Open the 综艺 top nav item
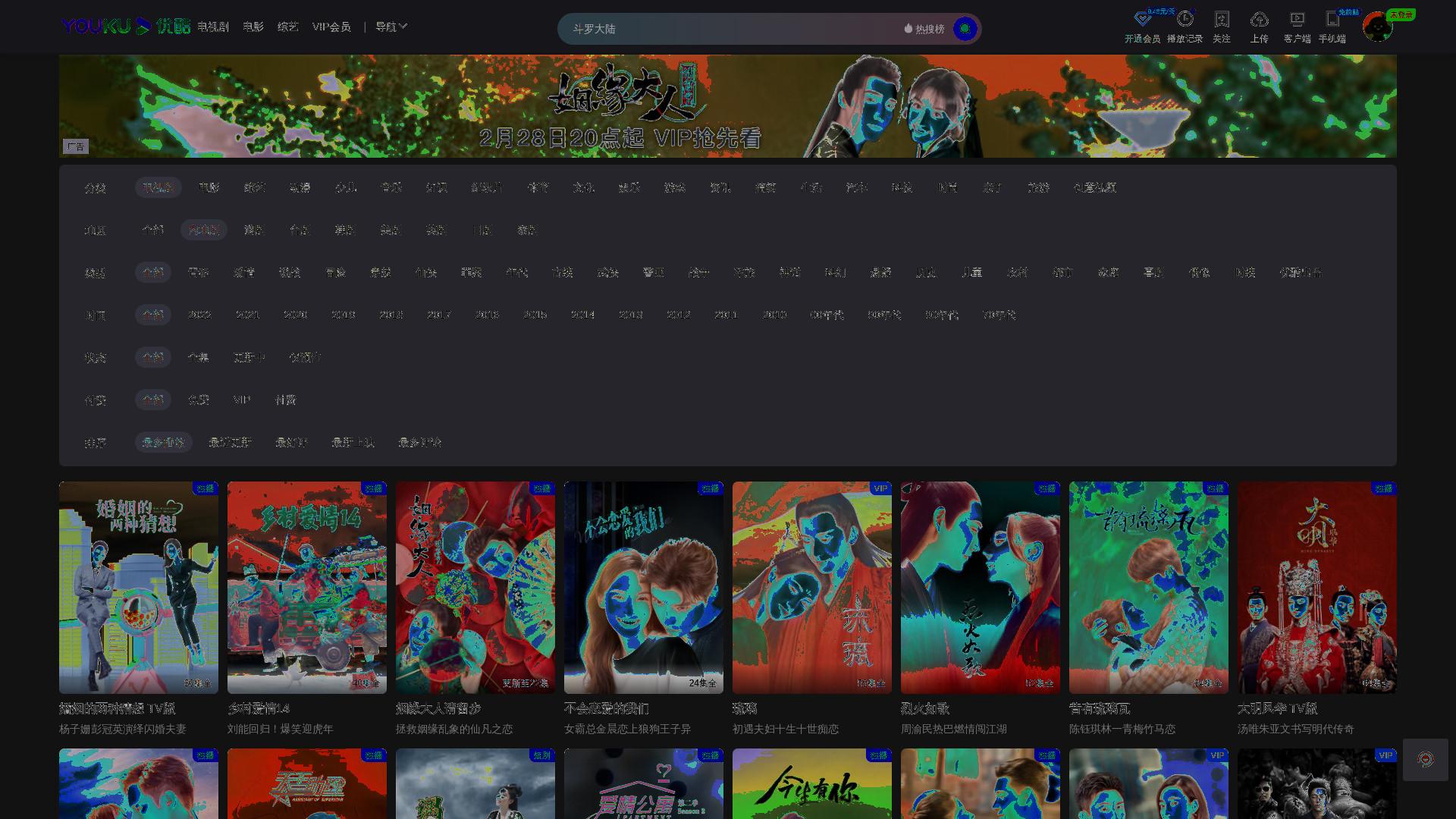This screenshot has width=1456, height=819. point(288,27)
